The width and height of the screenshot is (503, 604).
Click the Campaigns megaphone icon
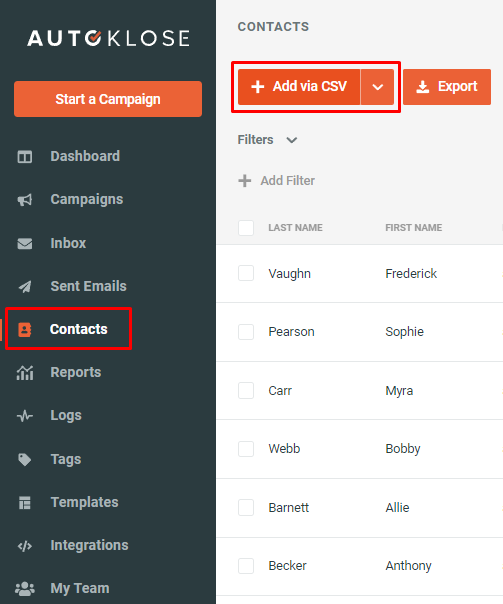coord(25,200)
